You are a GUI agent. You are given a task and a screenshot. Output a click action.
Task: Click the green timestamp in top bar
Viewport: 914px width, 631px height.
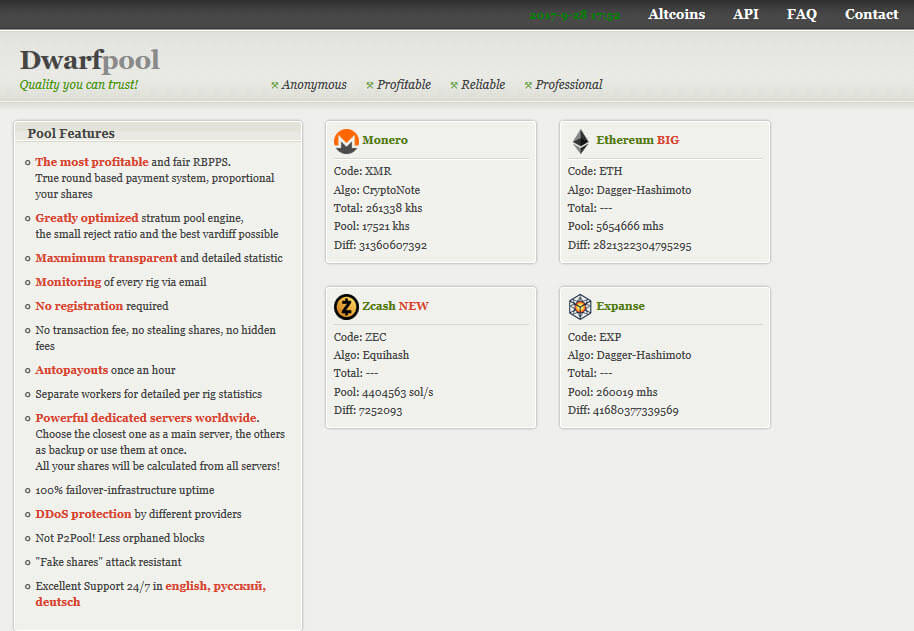click(x=574, y=15)
